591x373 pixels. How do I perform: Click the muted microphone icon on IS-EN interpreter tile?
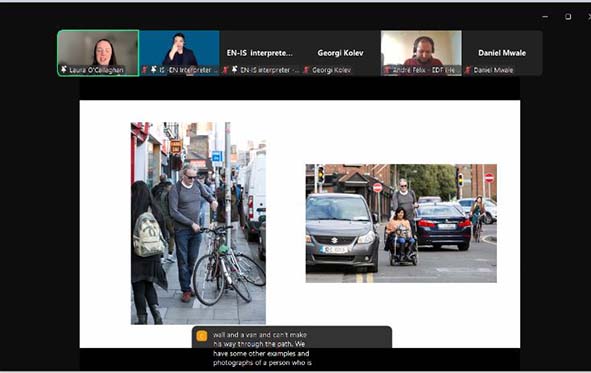(x=144, y=70)
